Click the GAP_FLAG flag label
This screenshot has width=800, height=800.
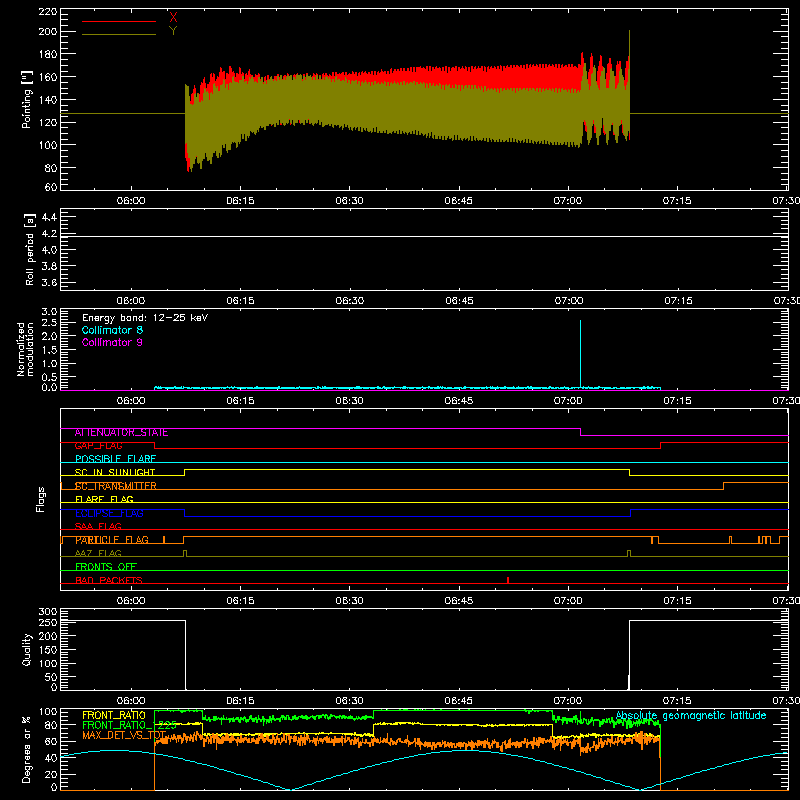pos(98,446)
